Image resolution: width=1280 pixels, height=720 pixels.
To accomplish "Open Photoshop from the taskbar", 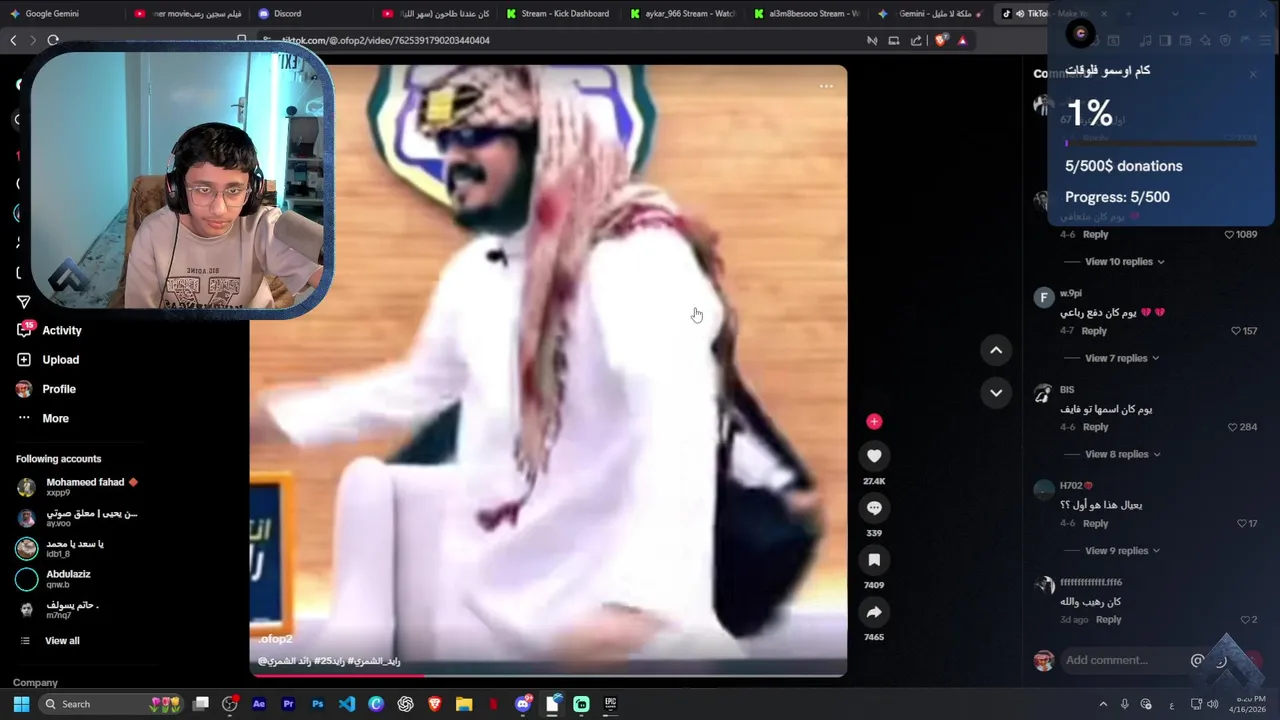I will pyautogui.click(x=317, y=704).
